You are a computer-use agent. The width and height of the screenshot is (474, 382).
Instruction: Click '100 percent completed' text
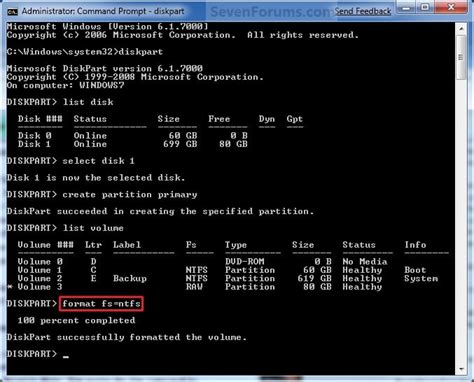pyautogui.click(x=76, y=321)
